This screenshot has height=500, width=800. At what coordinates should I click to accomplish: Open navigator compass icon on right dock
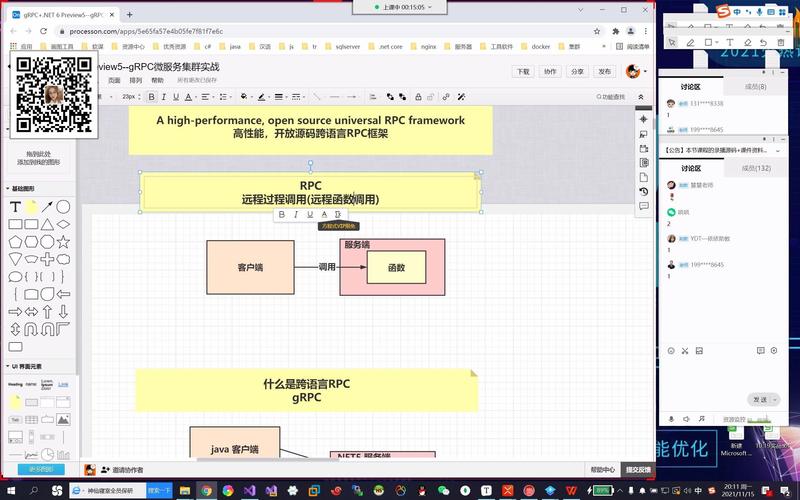click(643, 119)
